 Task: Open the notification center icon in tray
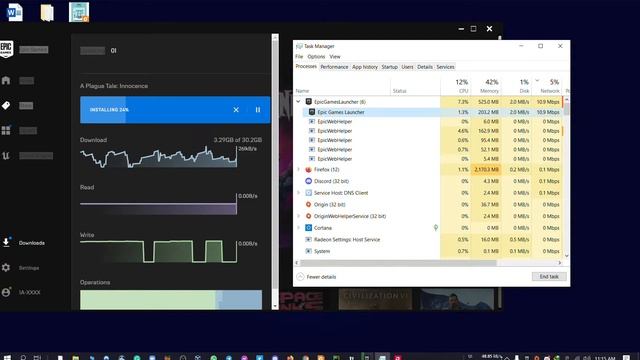[x=626, y=357]
